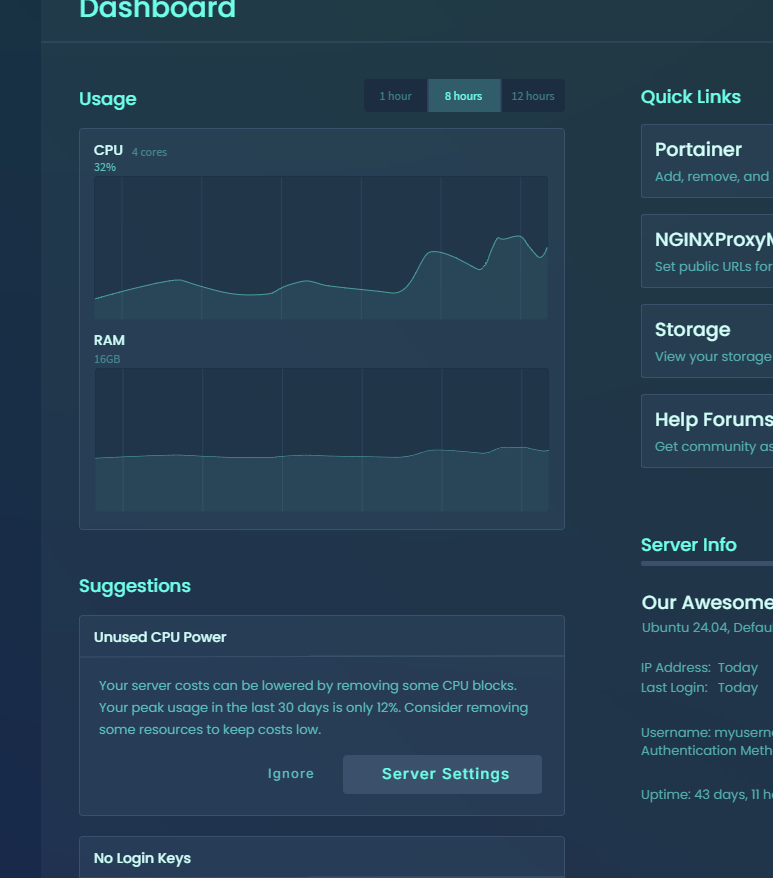Click the RAM usage graph
Screen dimensions: 773x878
point(320,440)
